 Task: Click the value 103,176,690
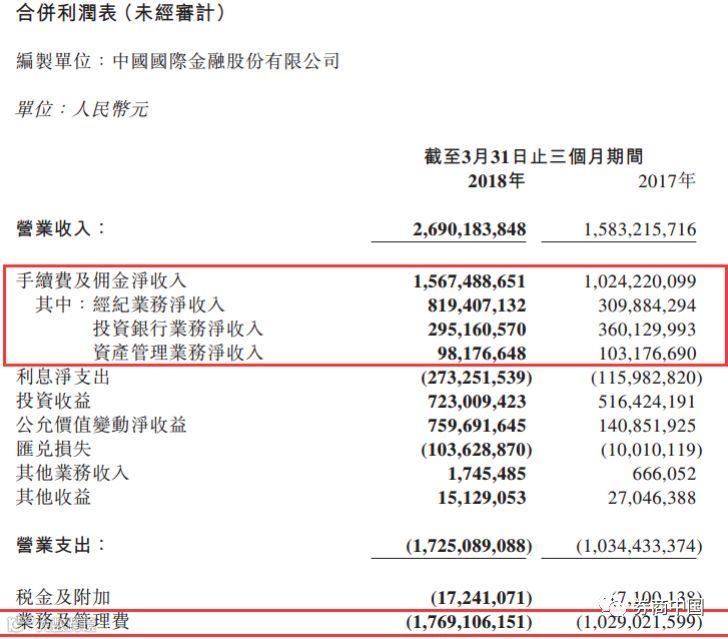647,354
